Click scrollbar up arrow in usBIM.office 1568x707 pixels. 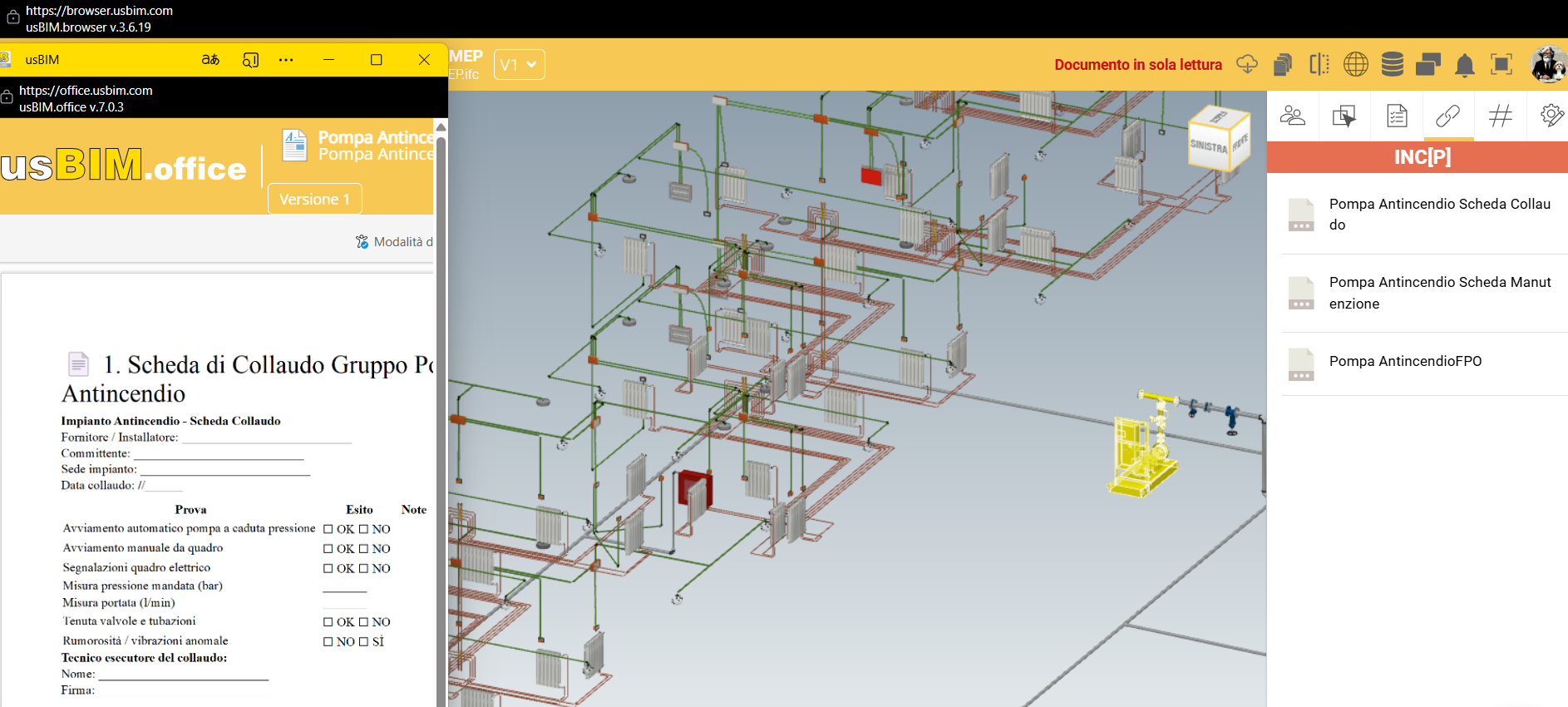point(441,126)
